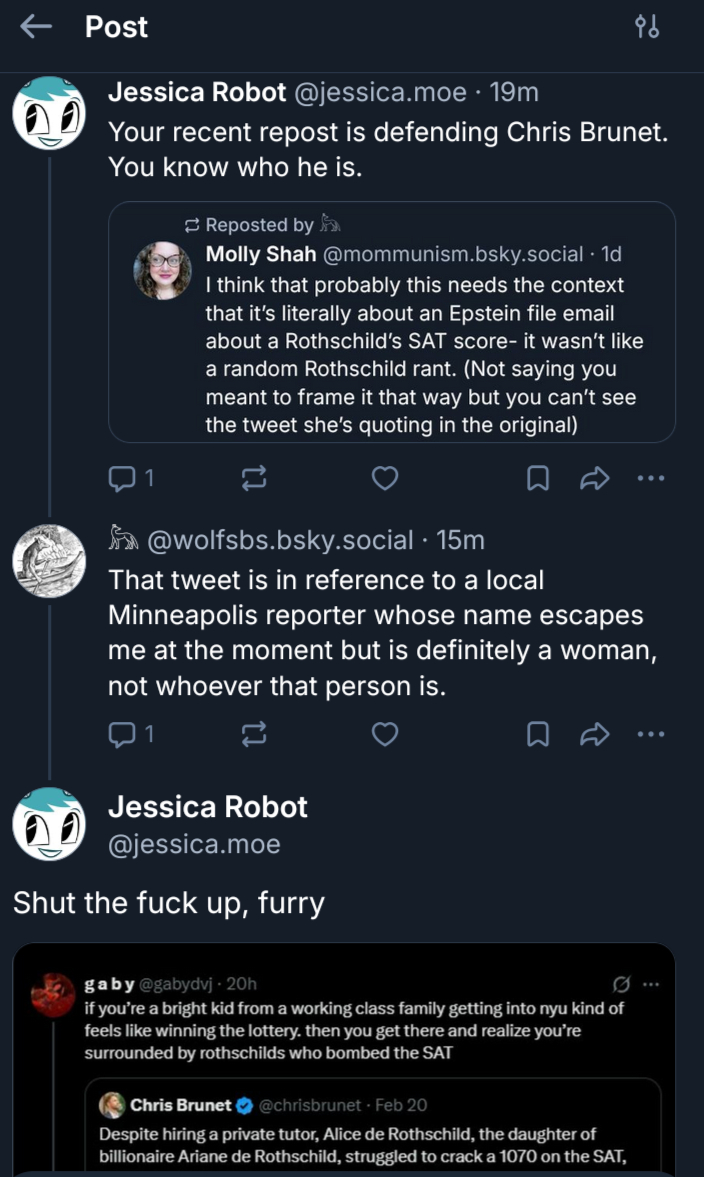Open more options on Jessica's first post
Viewport: 704px width, 1177px height.
(x=650, y=479)
